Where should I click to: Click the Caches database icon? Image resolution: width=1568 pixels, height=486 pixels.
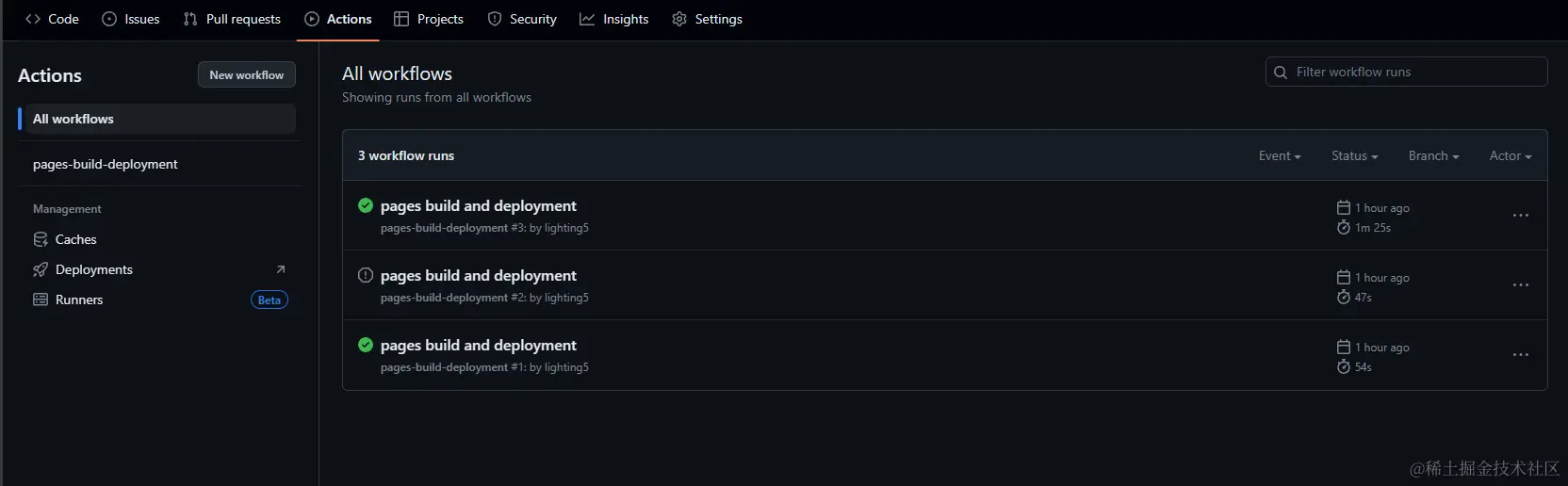41,239
